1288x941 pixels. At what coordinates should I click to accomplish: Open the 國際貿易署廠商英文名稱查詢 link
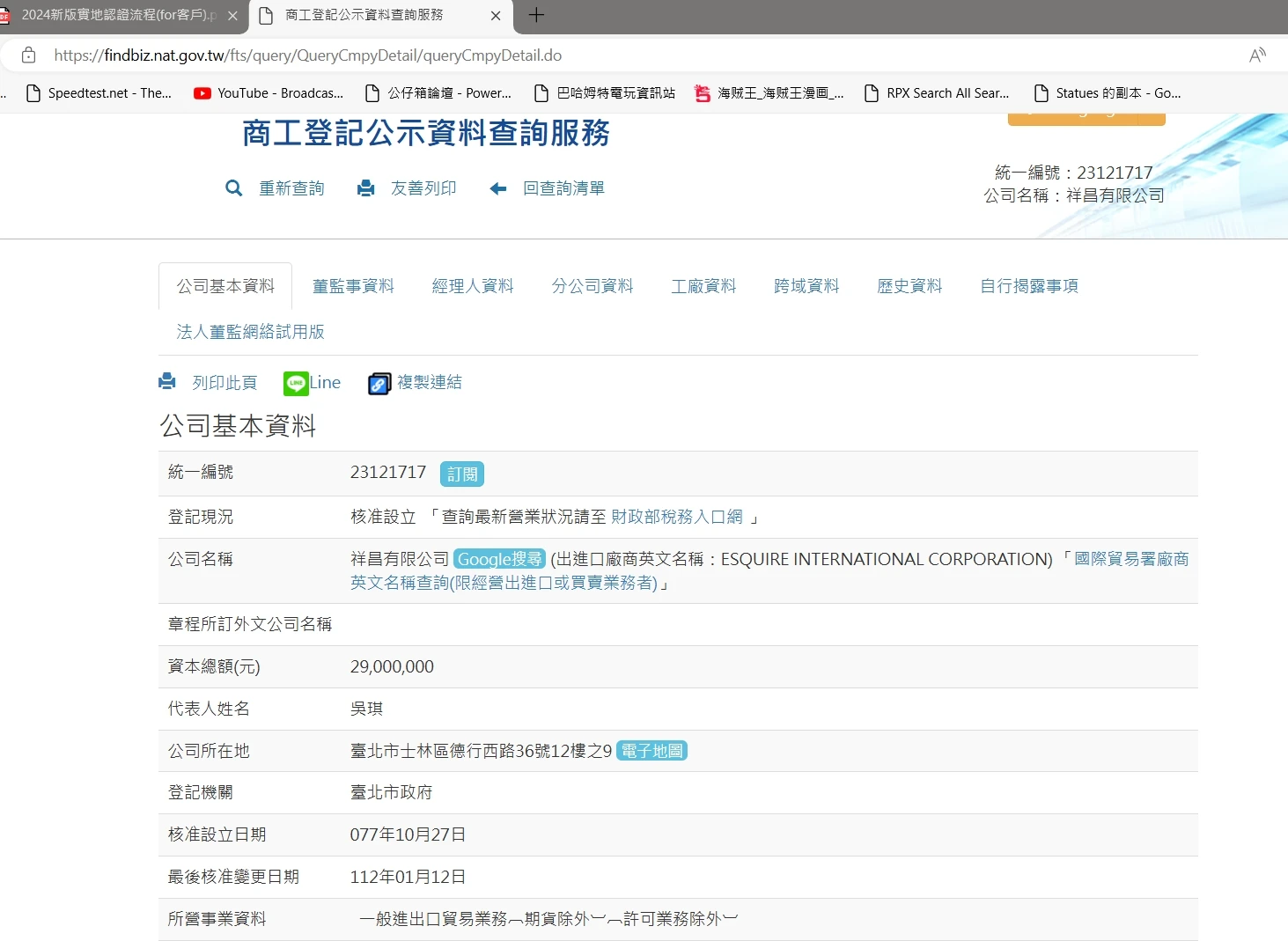click(1130, 560)
